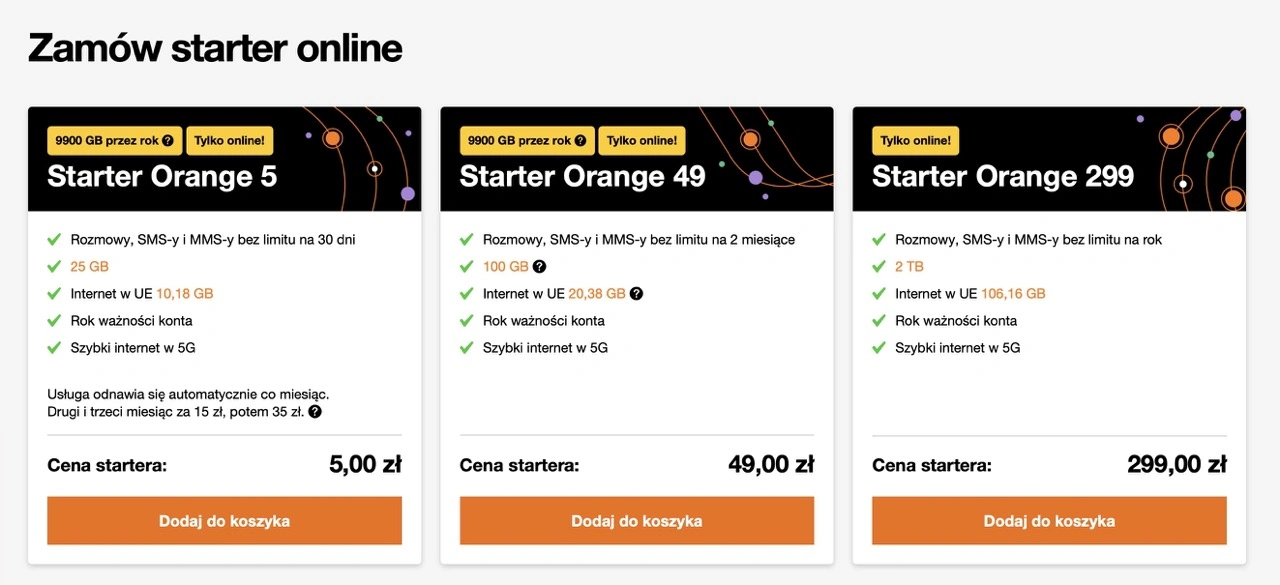Add Starter Orange 5 to cart
Viewport: 1280px width, 585px height.
[x=224, y=521]
